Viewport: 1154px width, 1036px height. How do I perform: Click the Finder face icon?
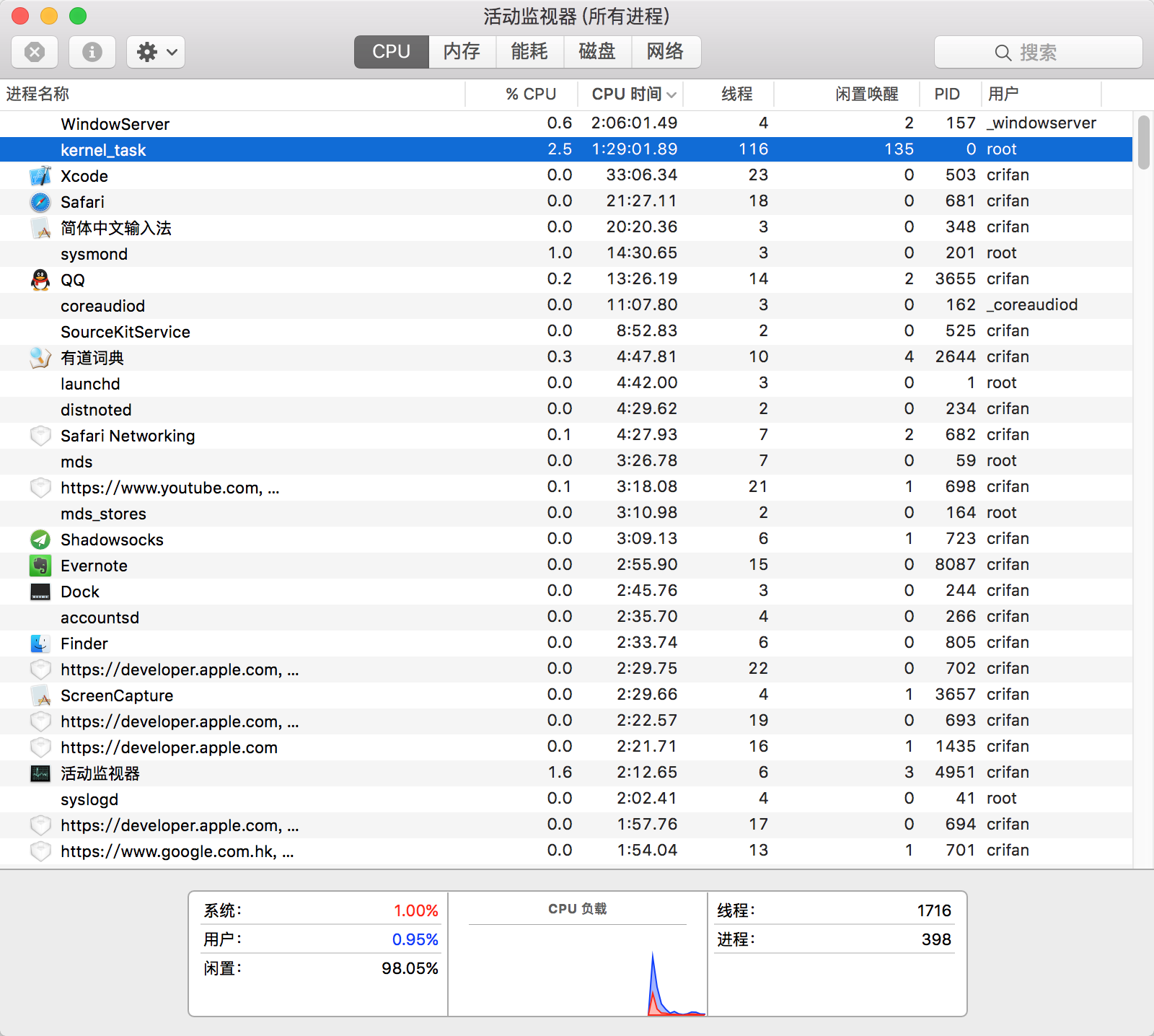pyautogui.click(x=40, y=644)
